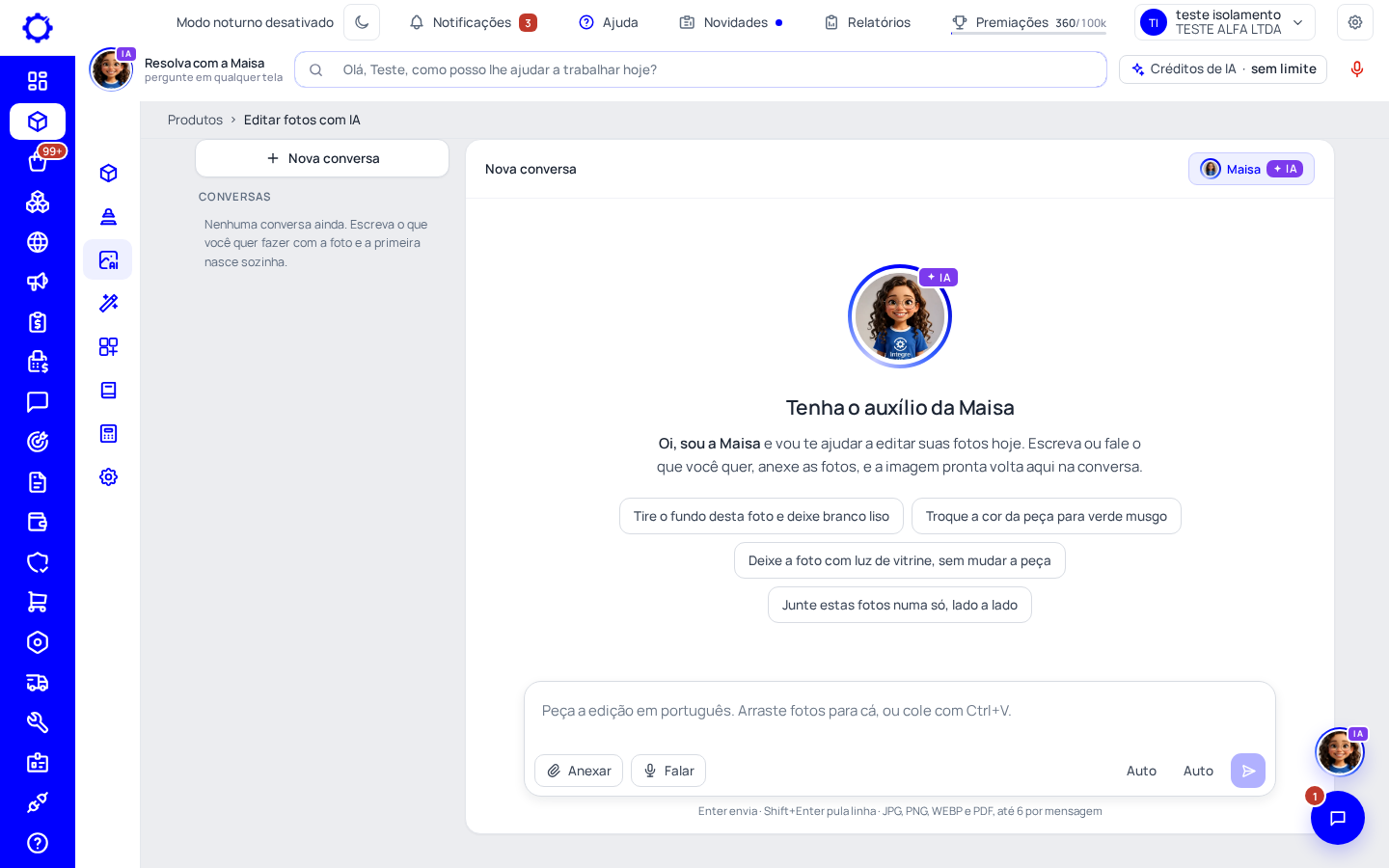Open Premiações in the top bar

click(1028, 22)
